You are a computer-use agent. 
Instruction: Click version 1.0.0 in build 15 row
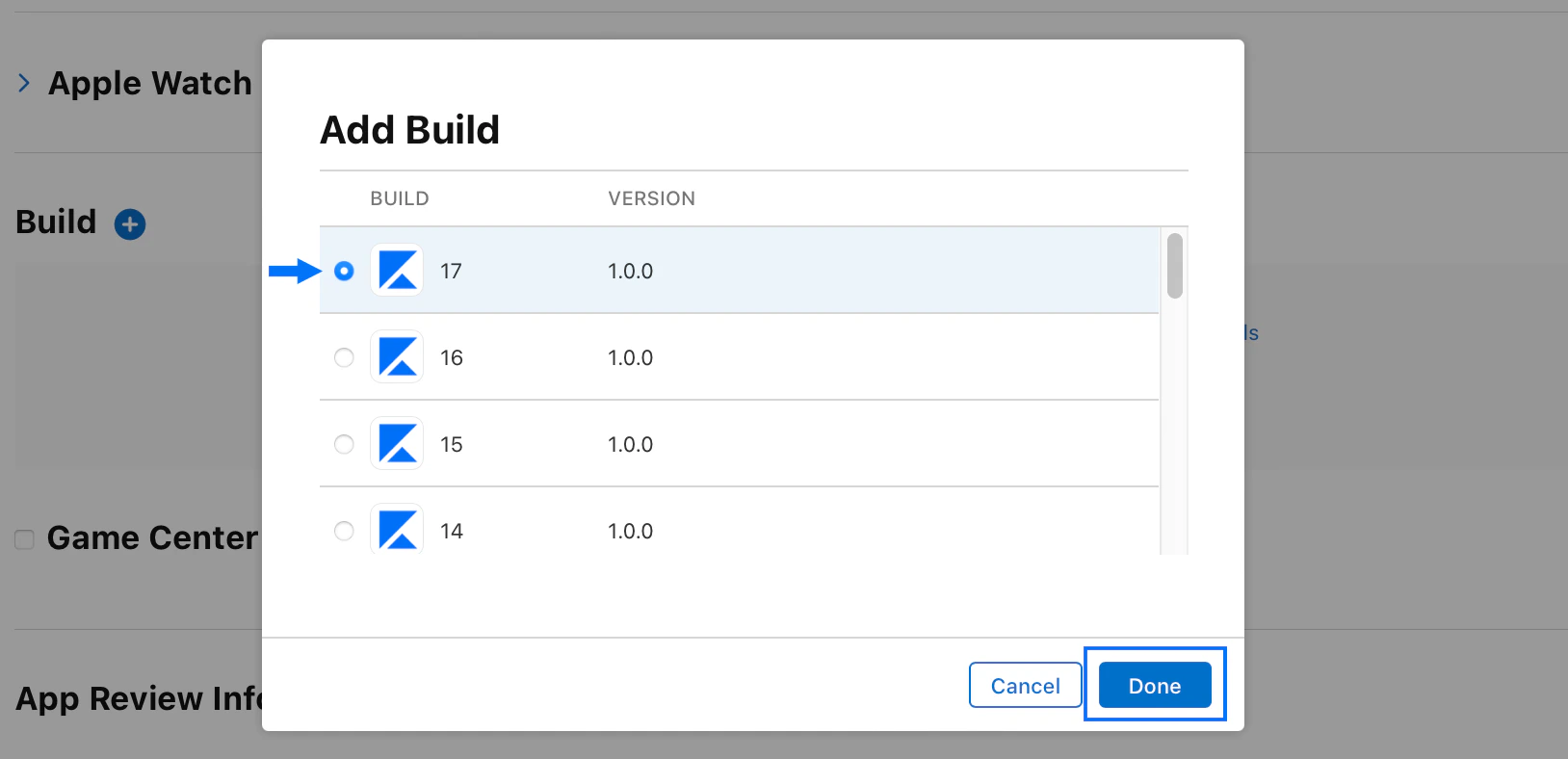point(630,444)
